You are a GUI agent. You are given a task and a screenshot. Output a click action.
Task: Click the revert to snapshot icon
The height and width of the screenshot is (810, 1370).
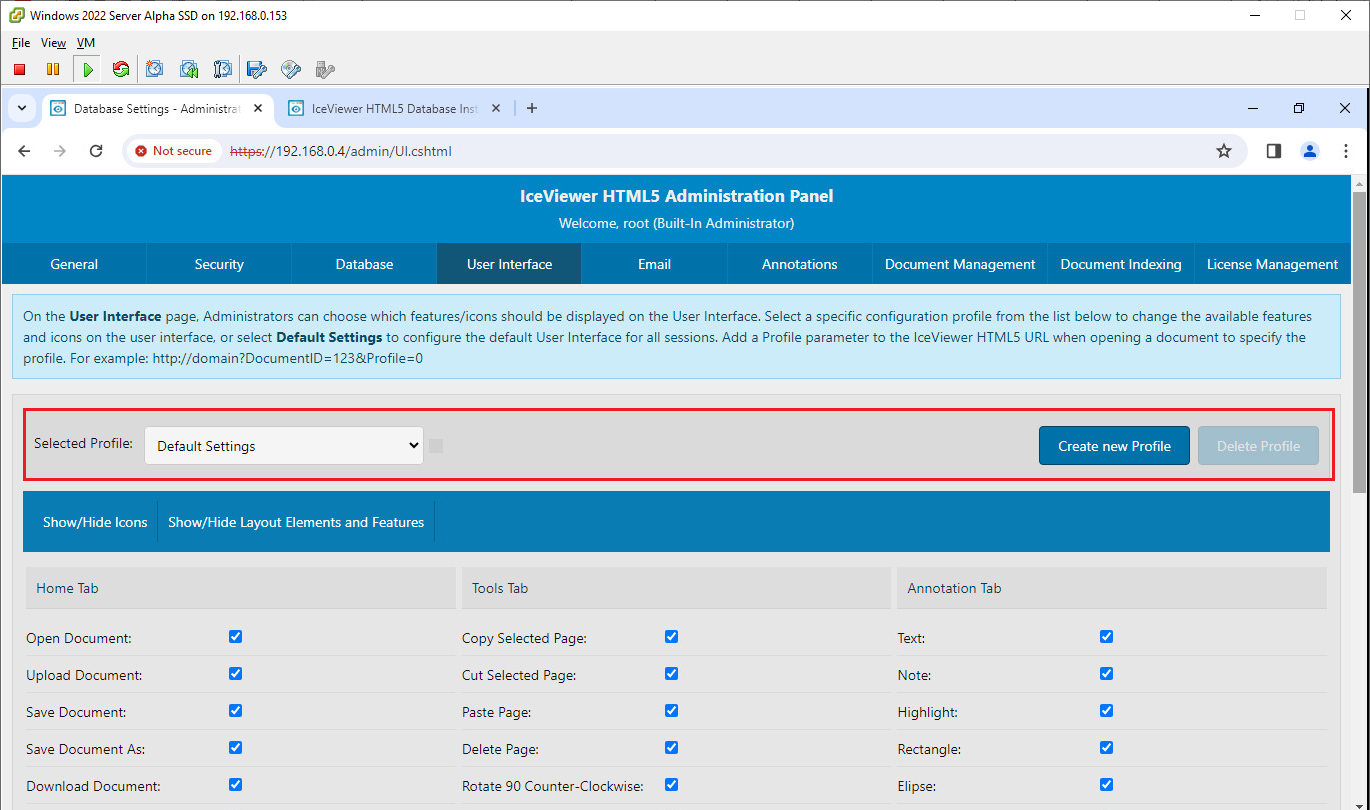pos(189,69)
